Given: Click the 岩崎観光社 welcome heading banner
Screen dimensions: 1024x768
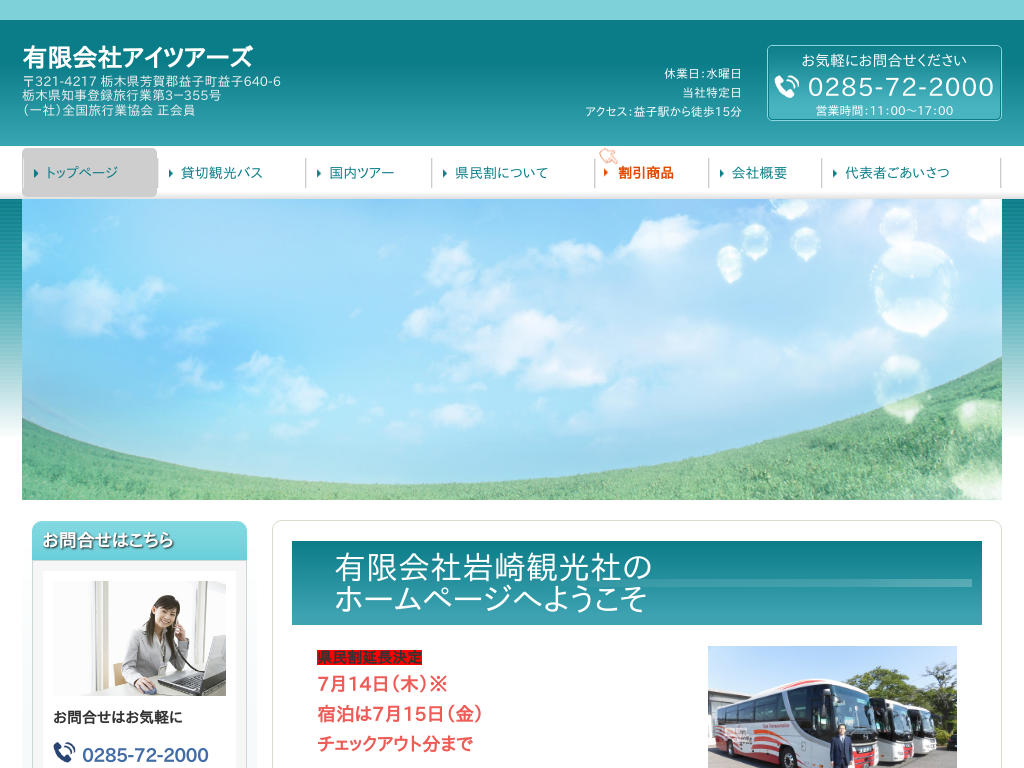Looking at the screenshot, I should pos(636,583).
